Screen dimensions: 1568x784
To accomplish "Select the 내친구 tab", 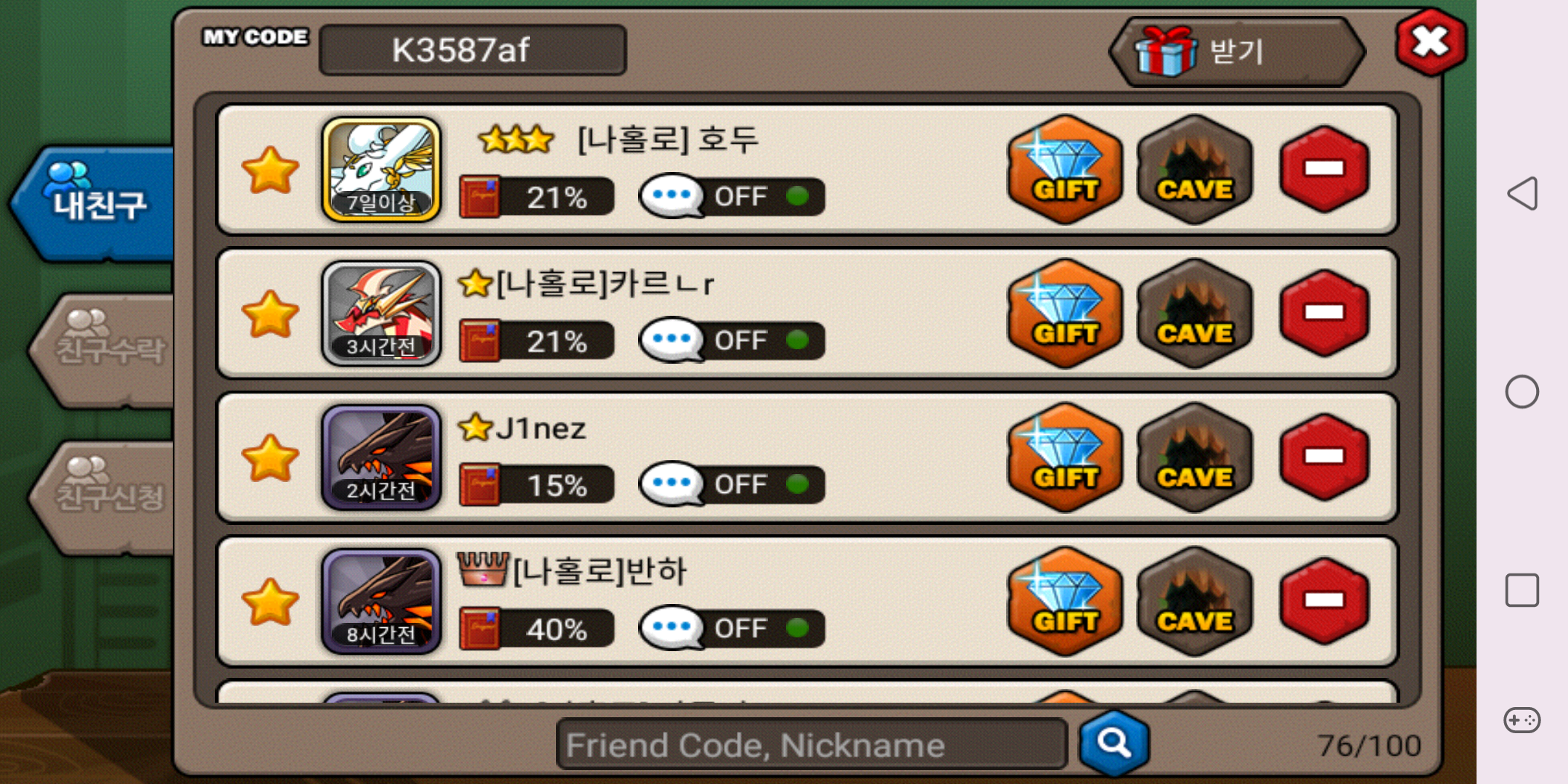I will pos(93,203).
